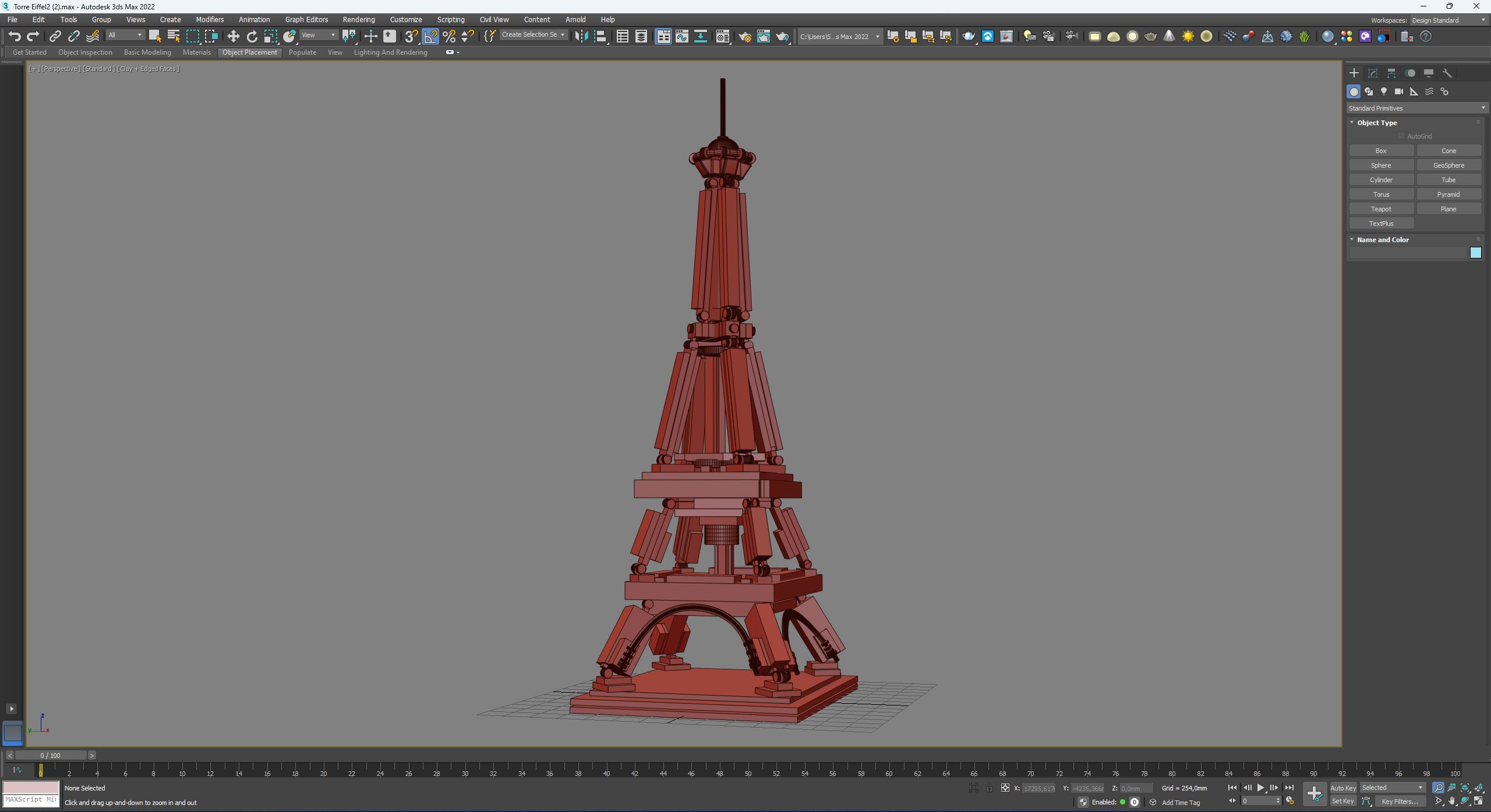
Task: Click the Select and Rotate tool
Action: coord(252,37)
